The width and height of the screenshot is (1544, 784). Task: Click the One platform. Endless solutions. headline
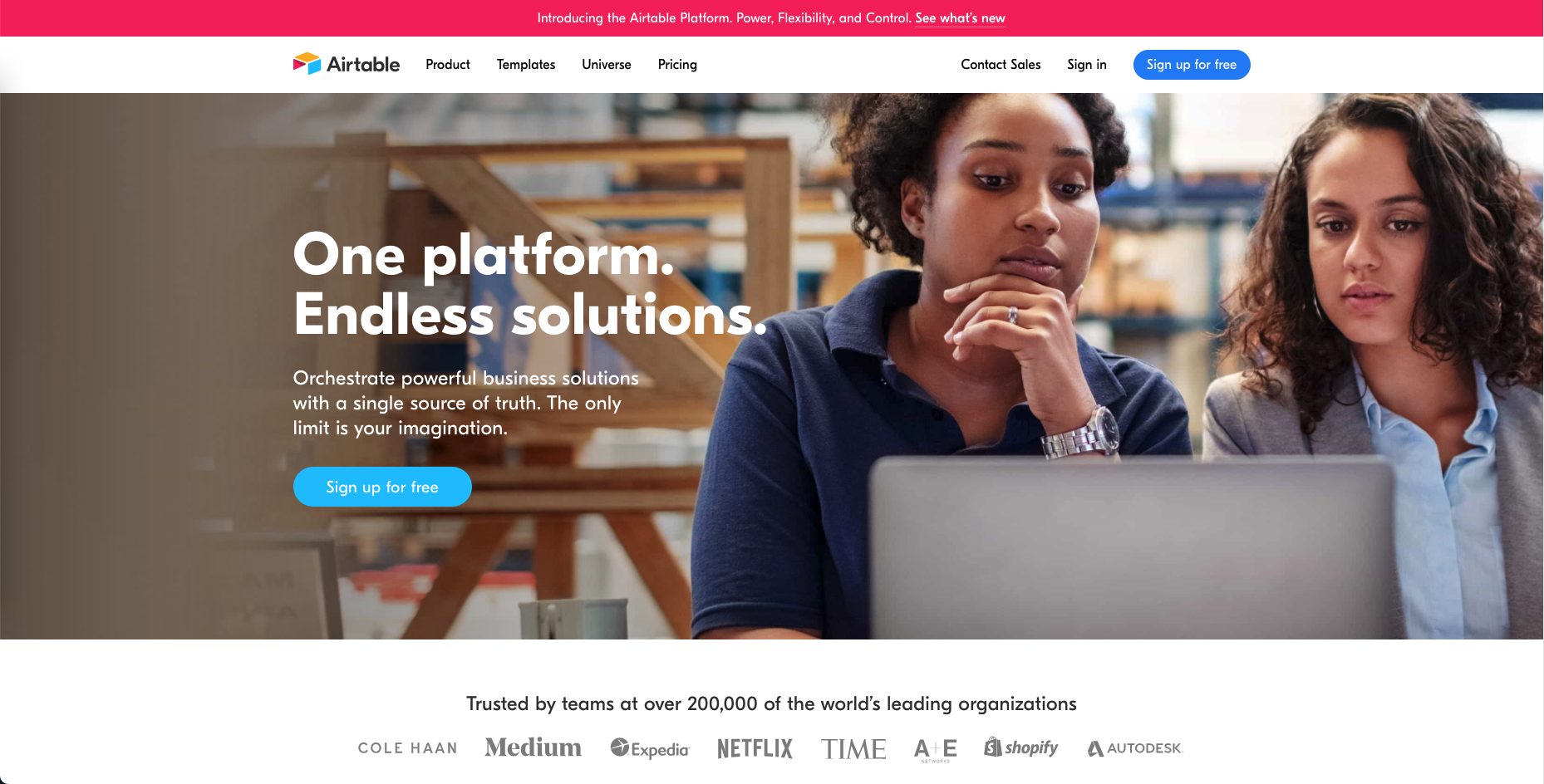530,284
